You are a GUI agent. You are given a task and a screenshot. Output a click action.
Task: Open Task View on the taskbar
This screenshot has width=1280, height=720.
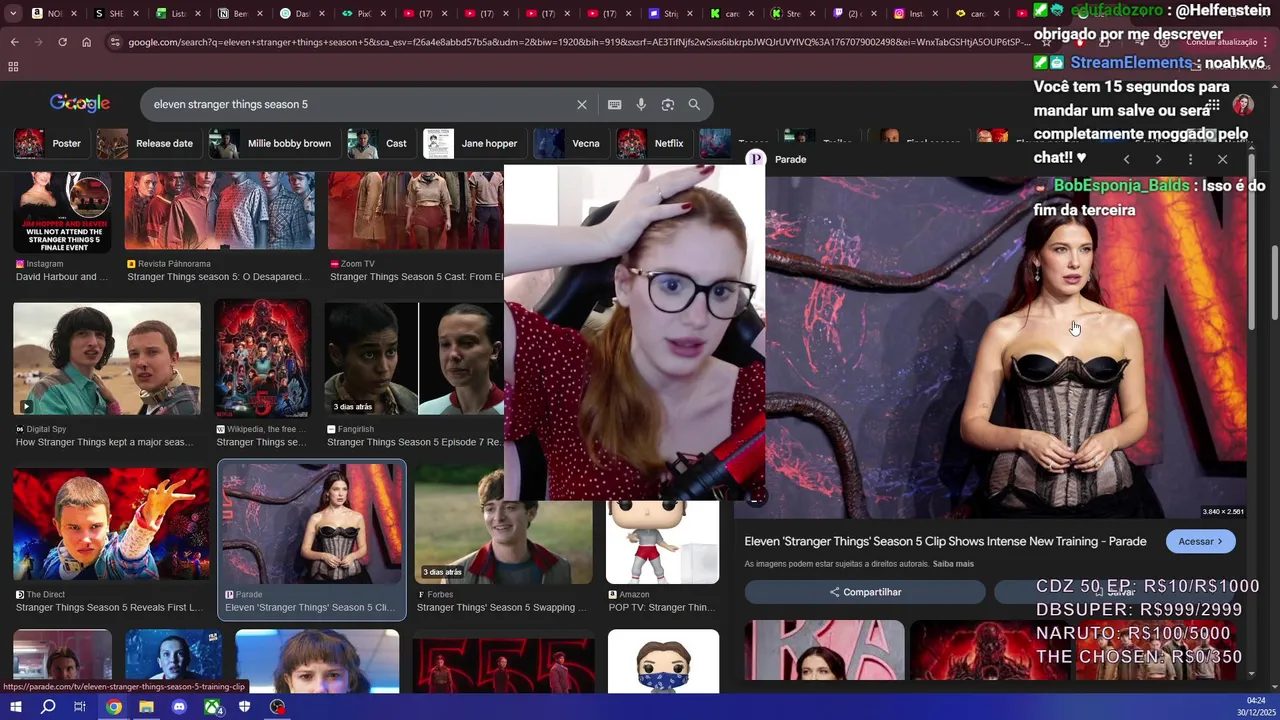(x=80, y=707)
